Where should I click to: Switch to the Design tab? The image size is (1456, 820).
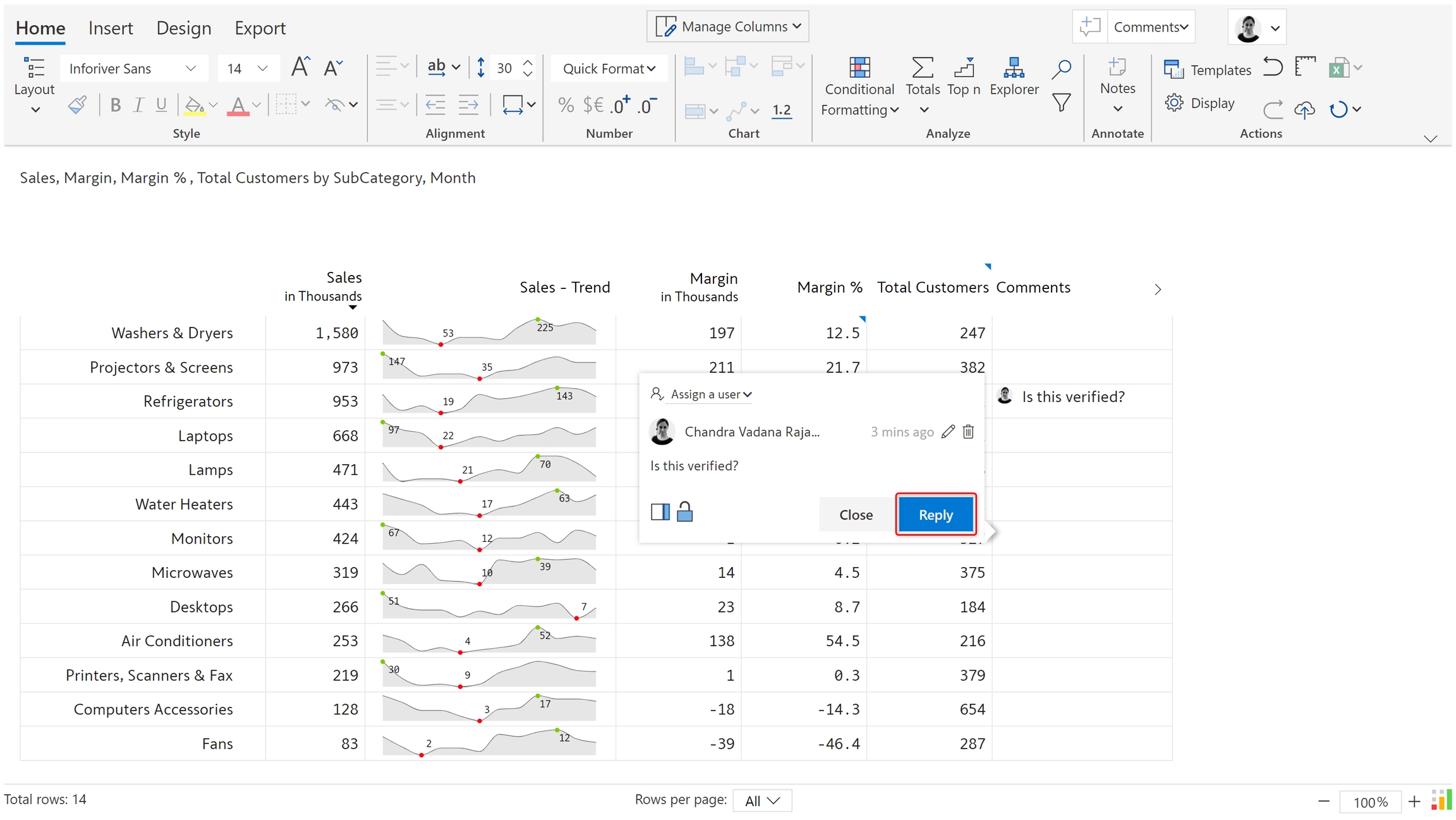[x=183, y=28]
